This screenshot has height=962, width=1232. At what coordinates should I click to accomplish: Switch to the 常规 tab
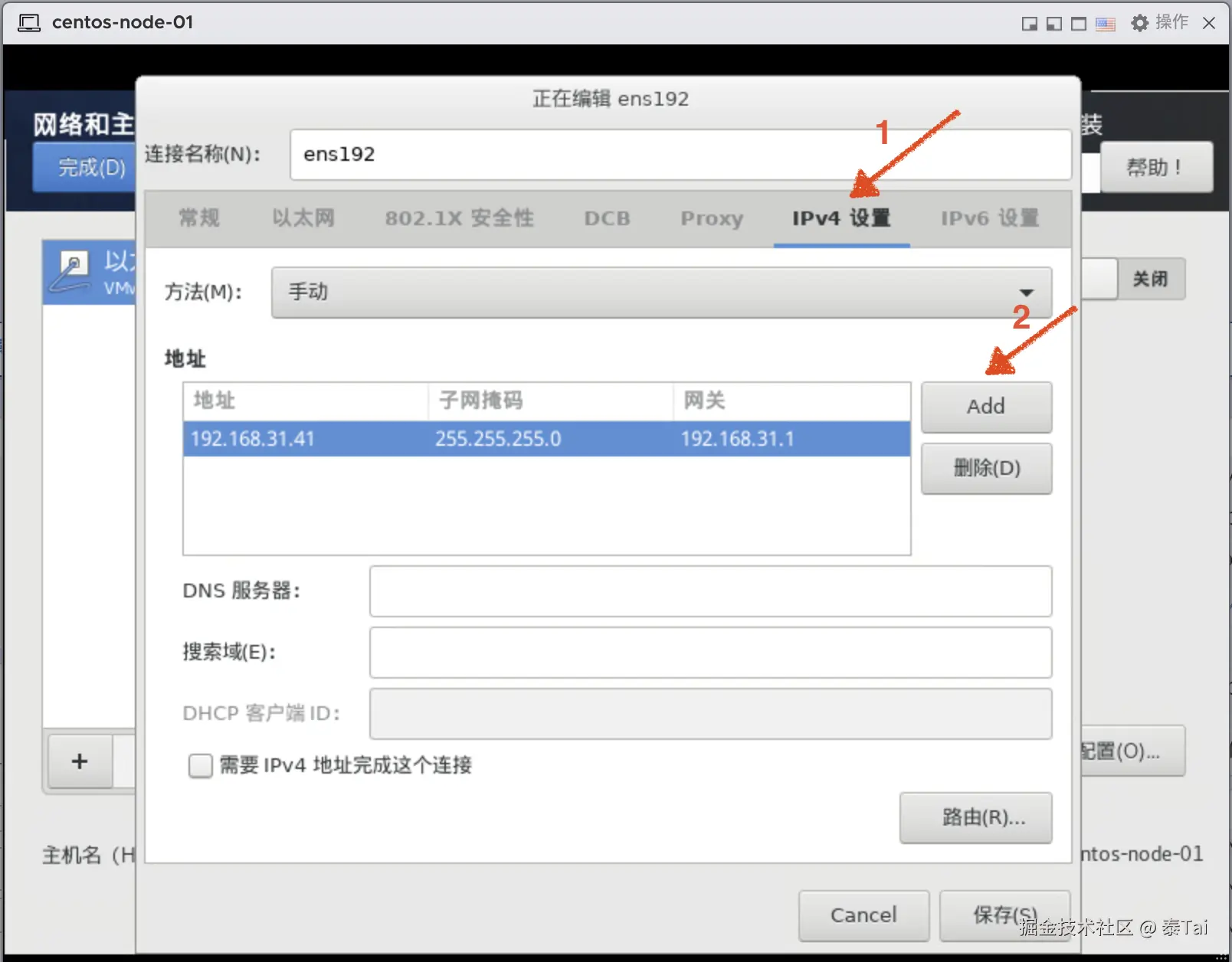pos(199,218)
